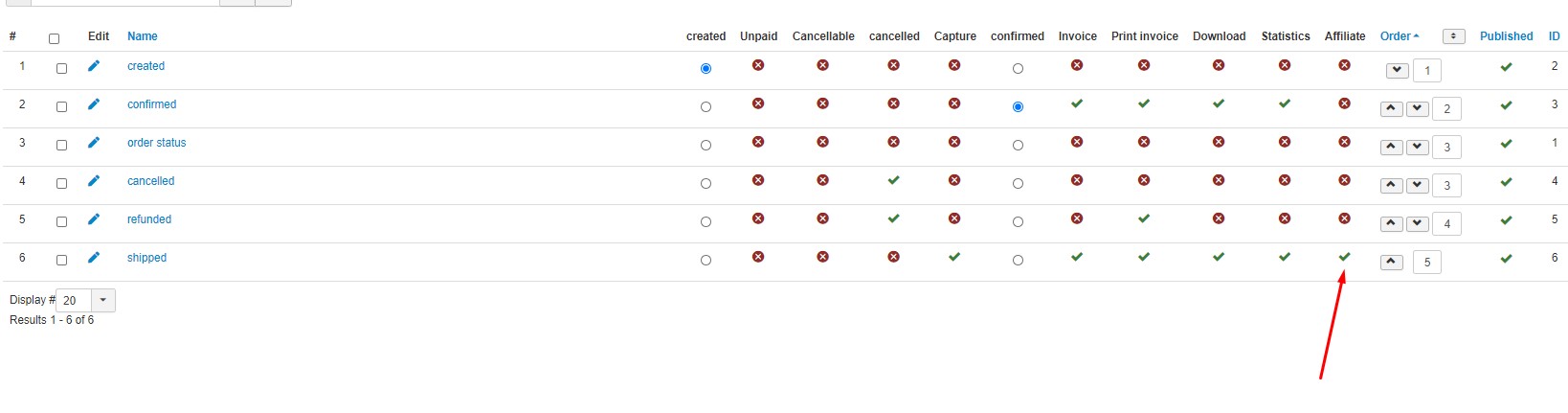Screen dimensions: 1568x413
Task: Toggle the Invoice checkmark in the confirmed row
Action: click(x=1077, y=103)
